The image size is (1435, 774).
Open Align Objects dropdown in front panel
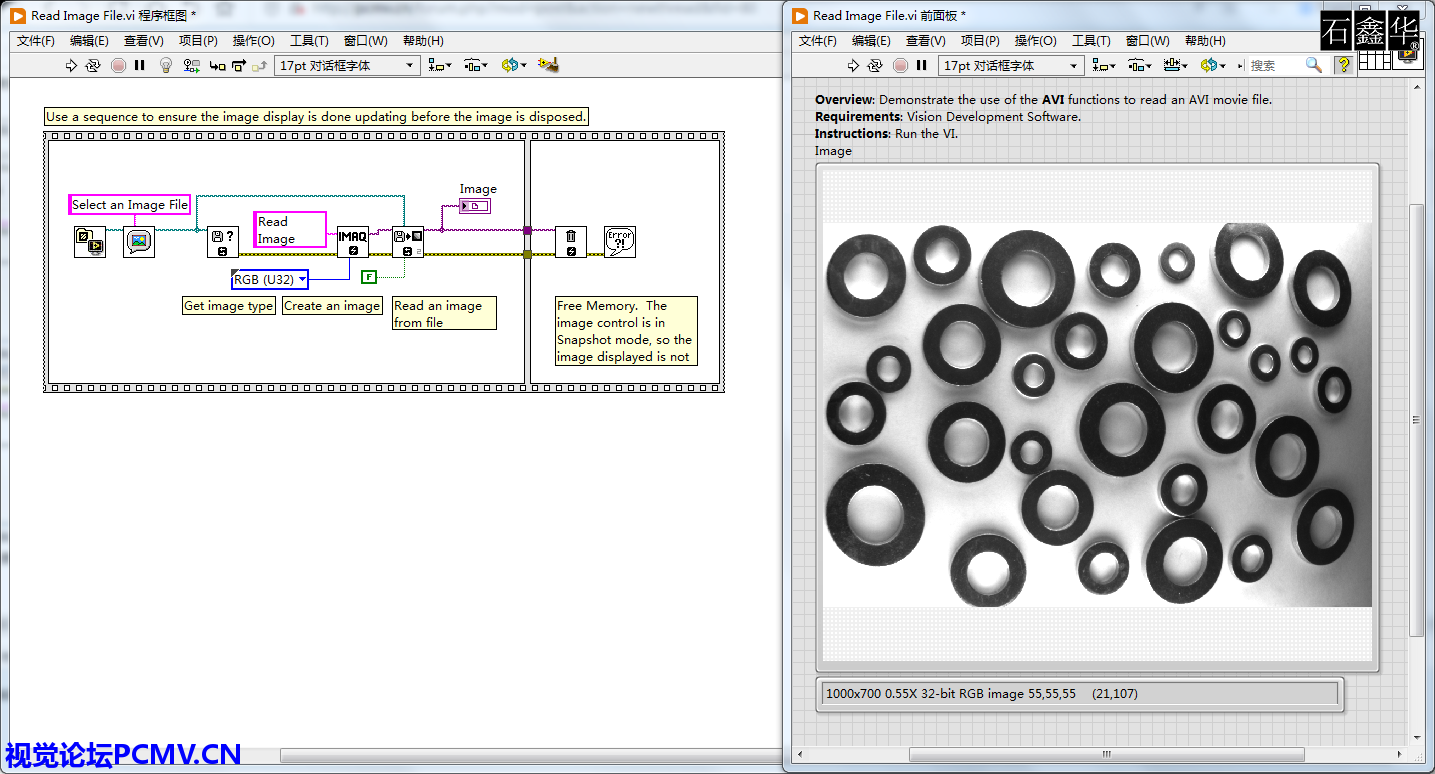(1104, 65)
